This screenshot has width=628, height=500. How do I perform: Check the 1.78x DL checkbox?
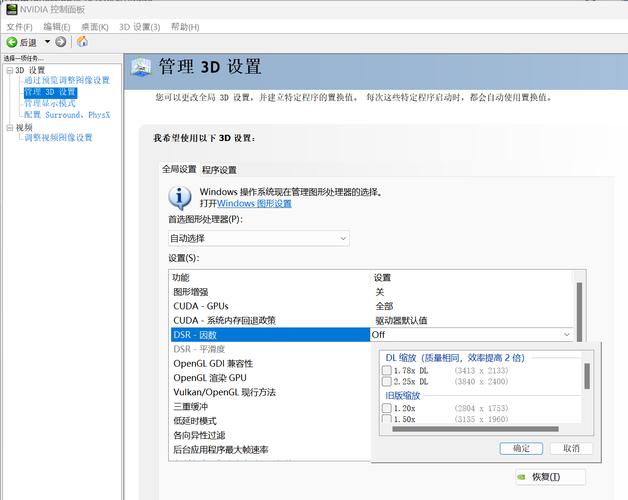tap(387, 370)
